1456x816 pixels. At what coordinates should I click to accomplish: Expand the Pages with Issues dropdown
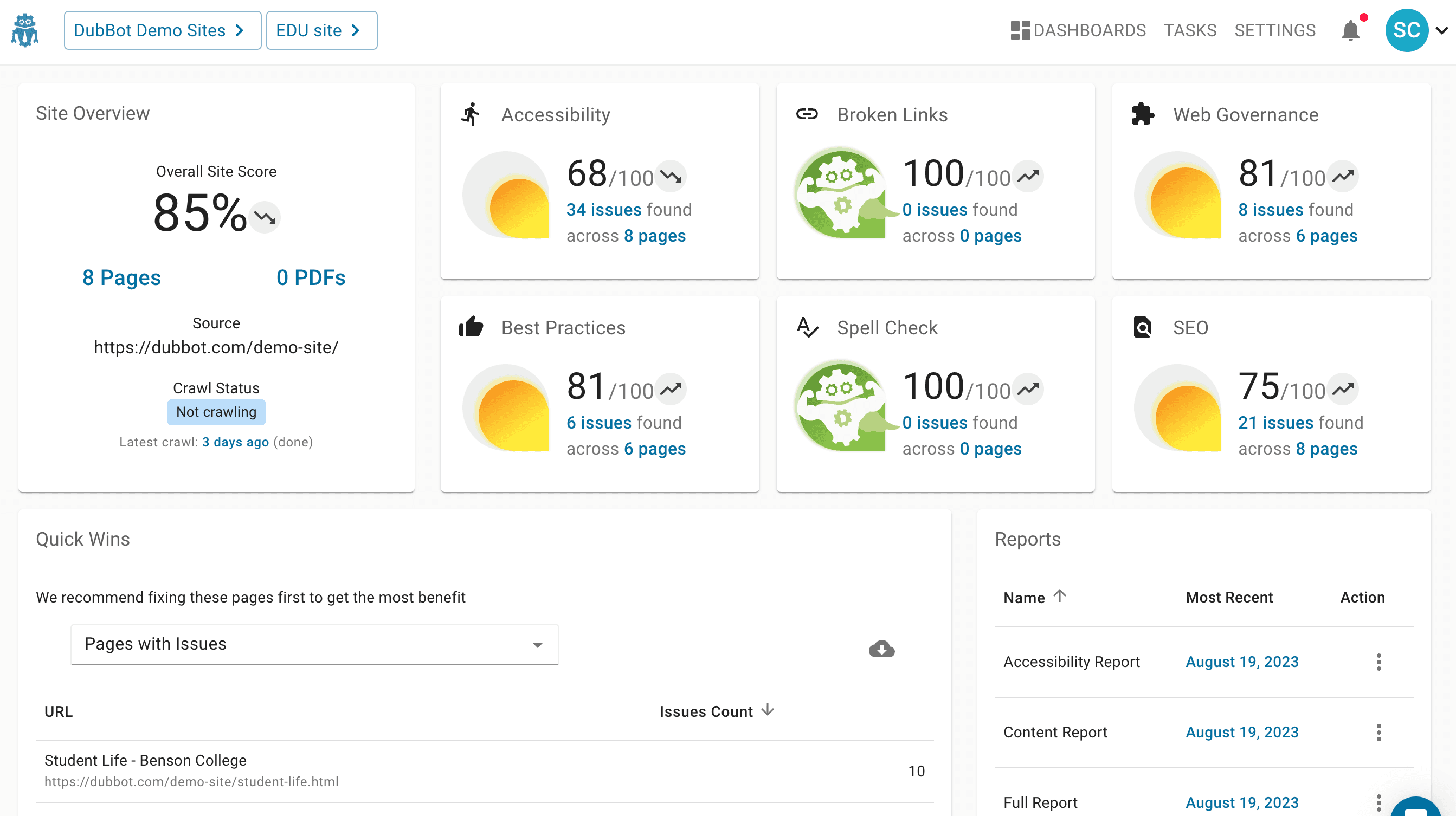(314, 644)
